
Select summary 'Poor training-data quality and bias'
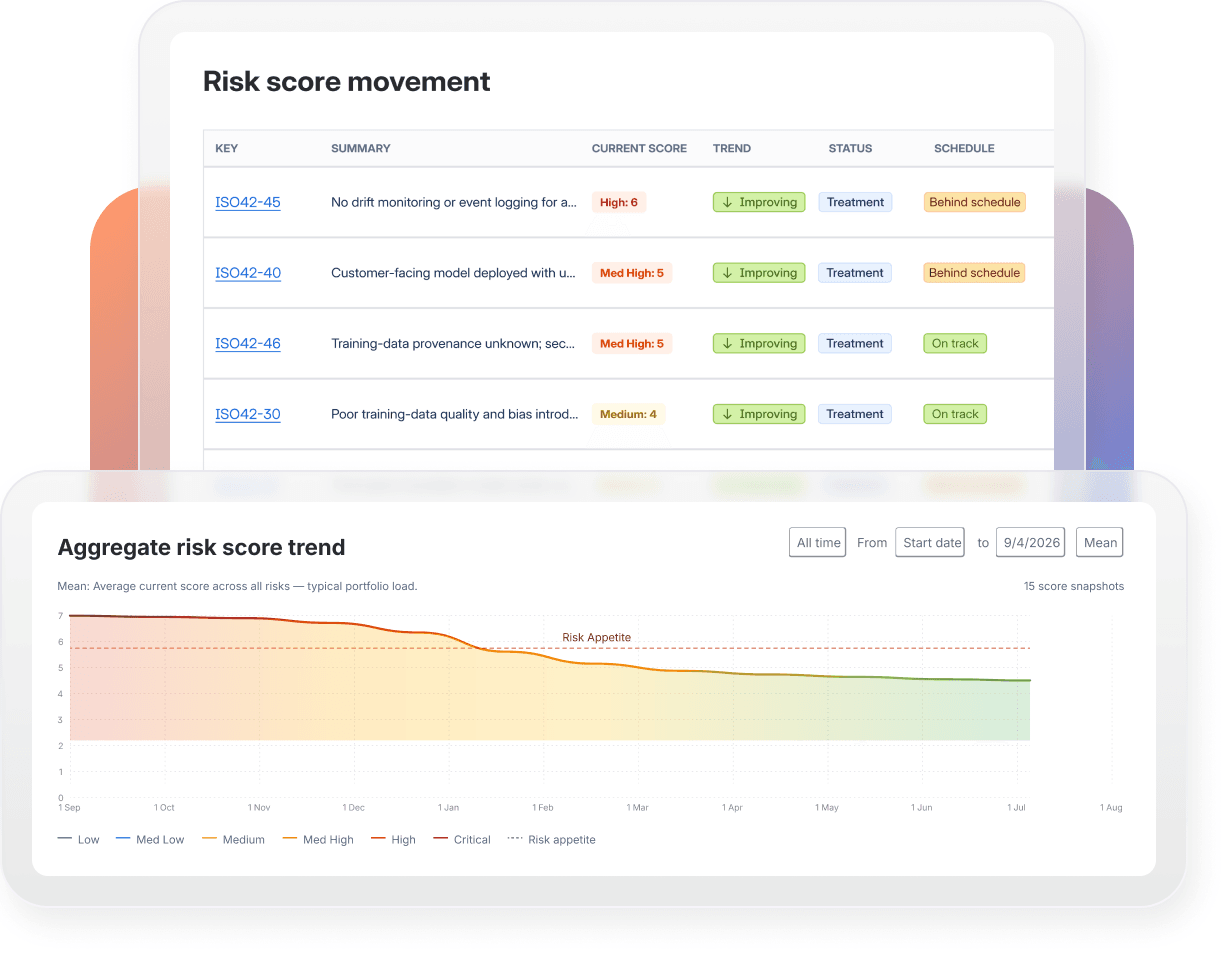click(x=454, y=414)
